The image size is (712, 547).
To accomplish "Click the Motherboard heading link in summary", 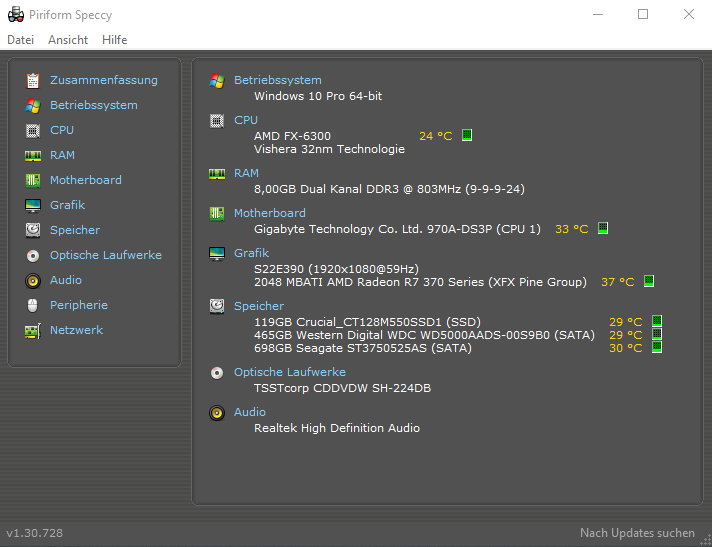I will click(x=270, y=213).
